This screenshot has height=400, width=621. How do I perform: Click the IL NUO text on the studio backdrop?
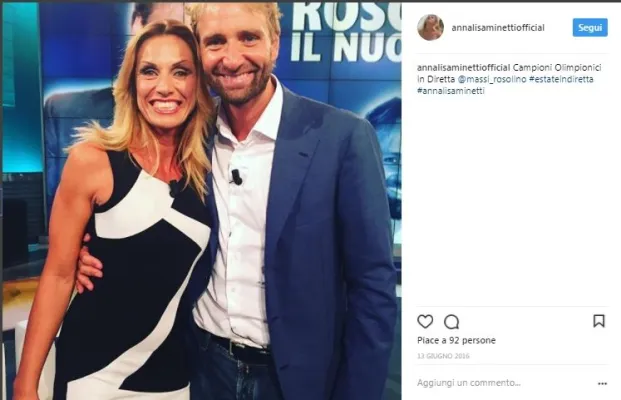pos(345,48)
